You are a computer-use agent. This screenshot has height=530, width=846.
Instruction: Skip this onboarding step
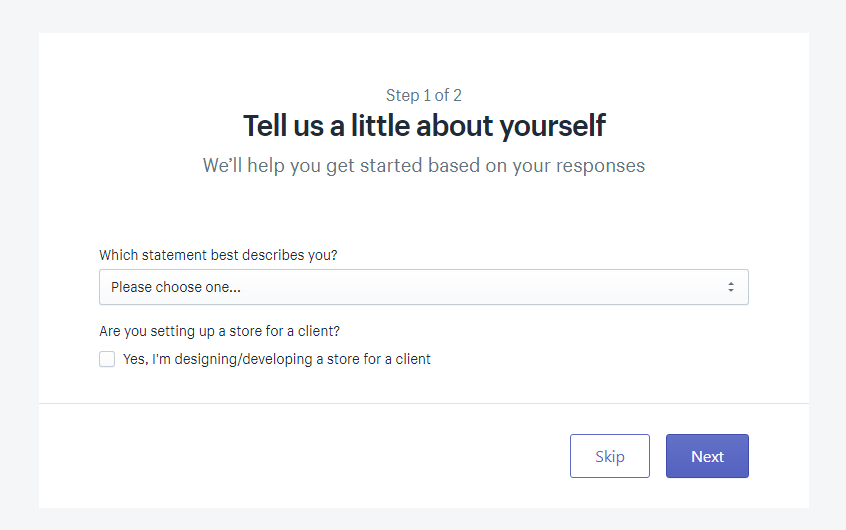(x=610, y=456)
